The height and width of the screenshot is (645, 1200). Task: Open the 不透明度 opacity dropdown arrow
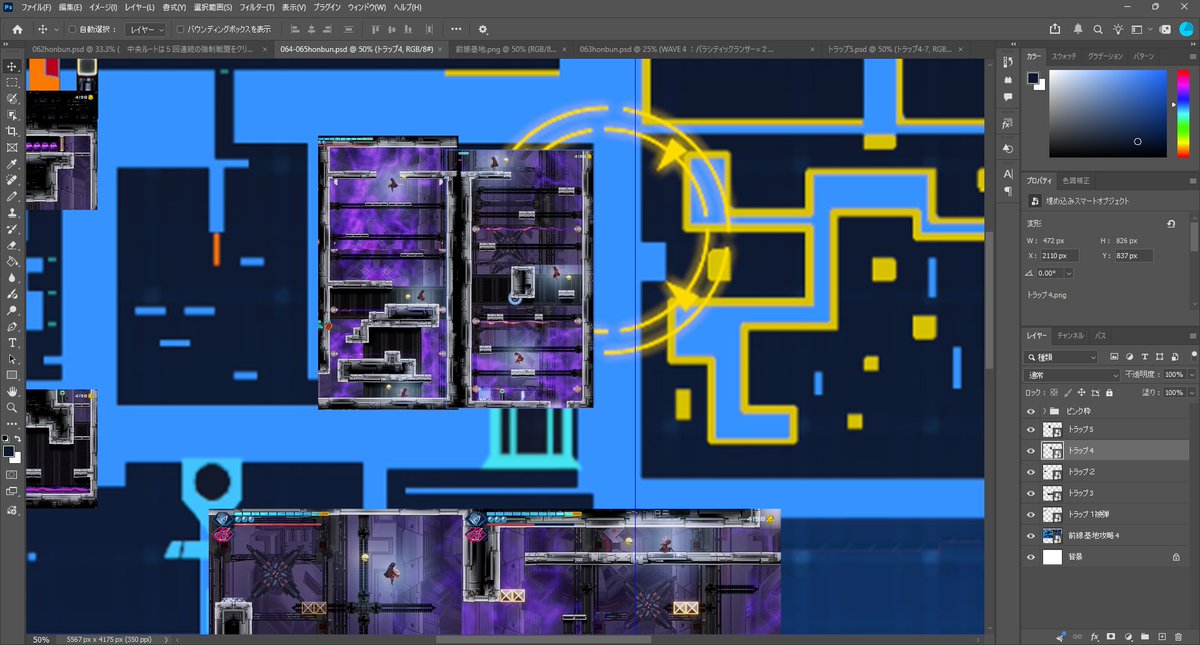1191,375
